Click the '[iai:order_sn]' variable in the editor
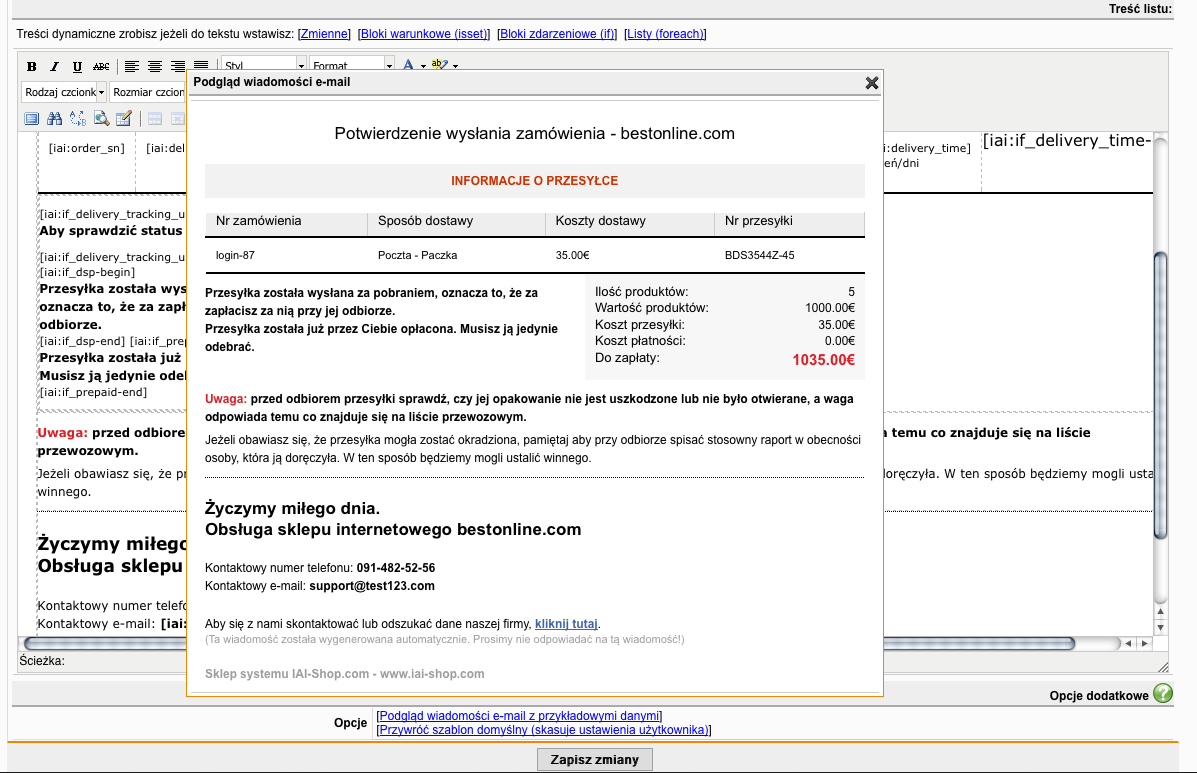The height and width of the screenshot is (773, 1197). (86, 148)
